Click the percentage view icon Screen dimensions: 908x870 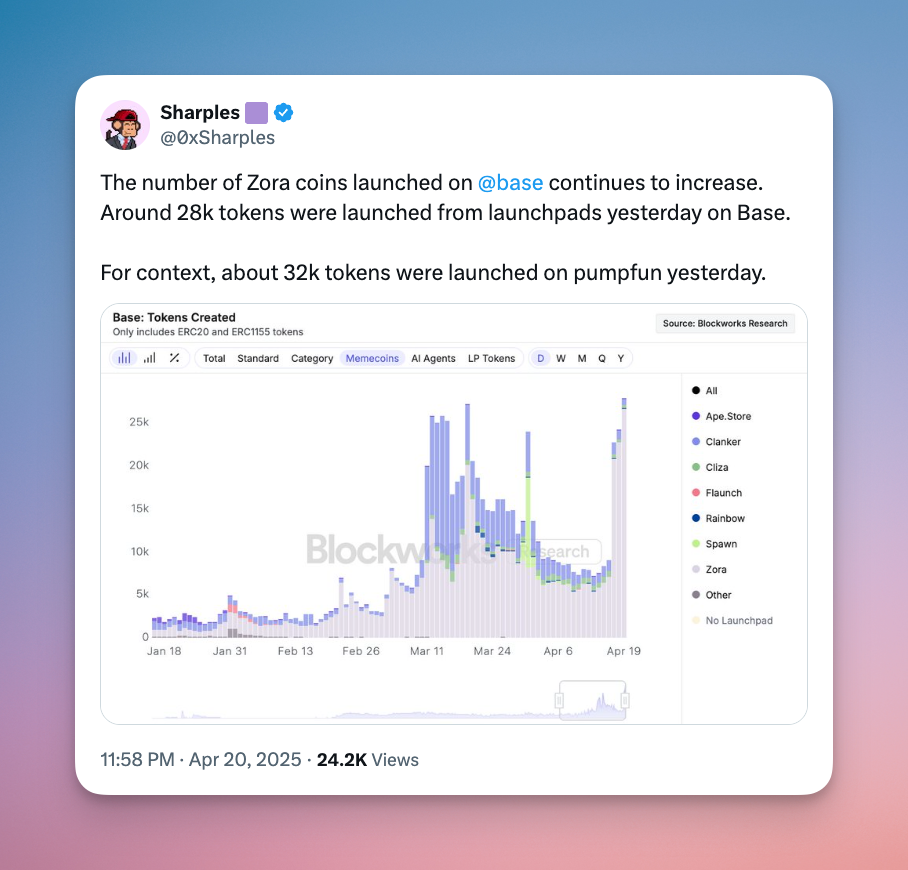pos(174,358)
